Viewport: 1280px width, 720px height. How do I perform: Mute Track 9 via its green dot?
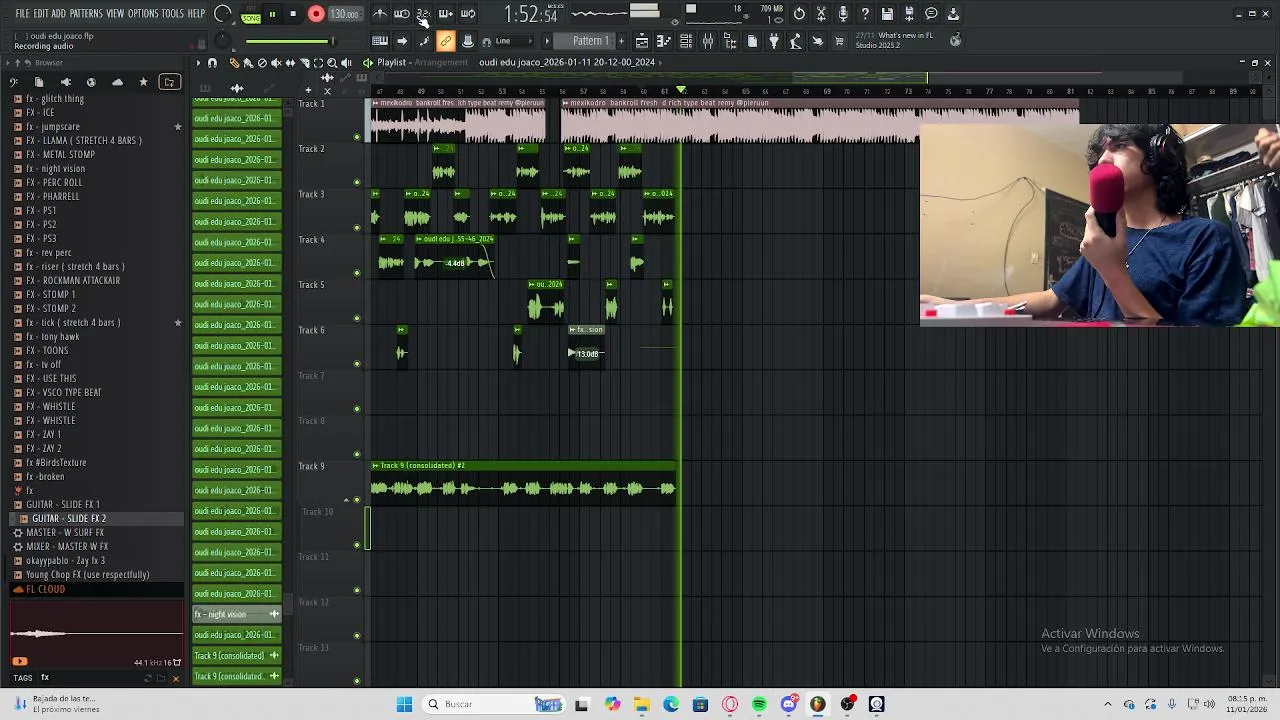(357, 500)
